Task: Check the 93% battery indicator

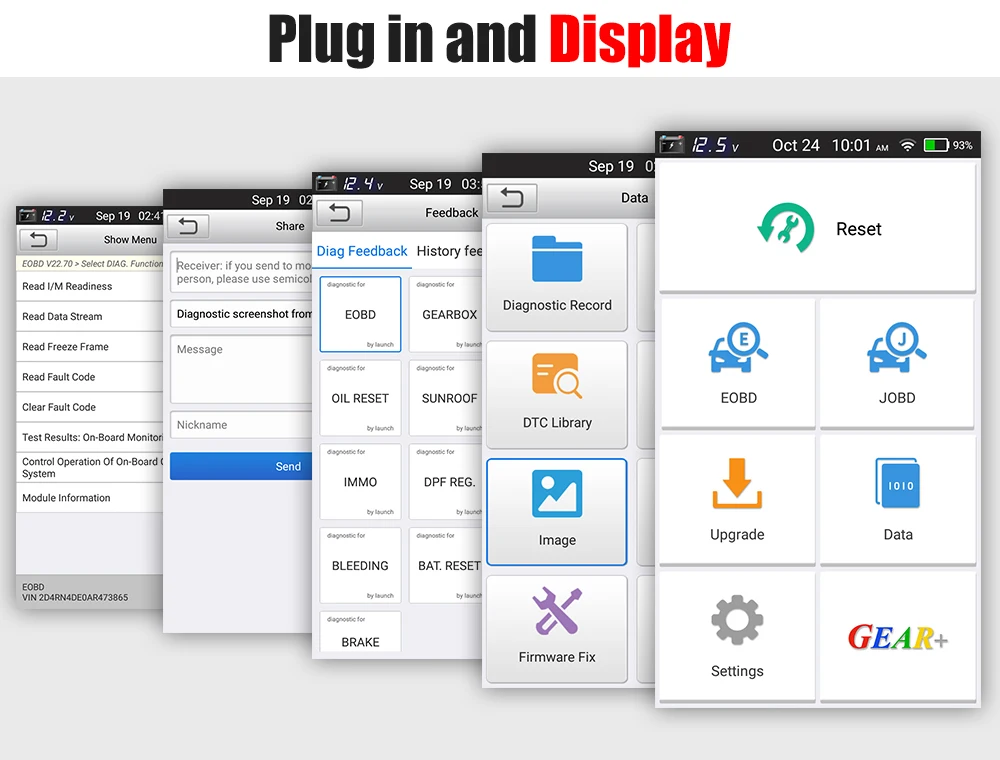Action: click(x=948, y=146)
